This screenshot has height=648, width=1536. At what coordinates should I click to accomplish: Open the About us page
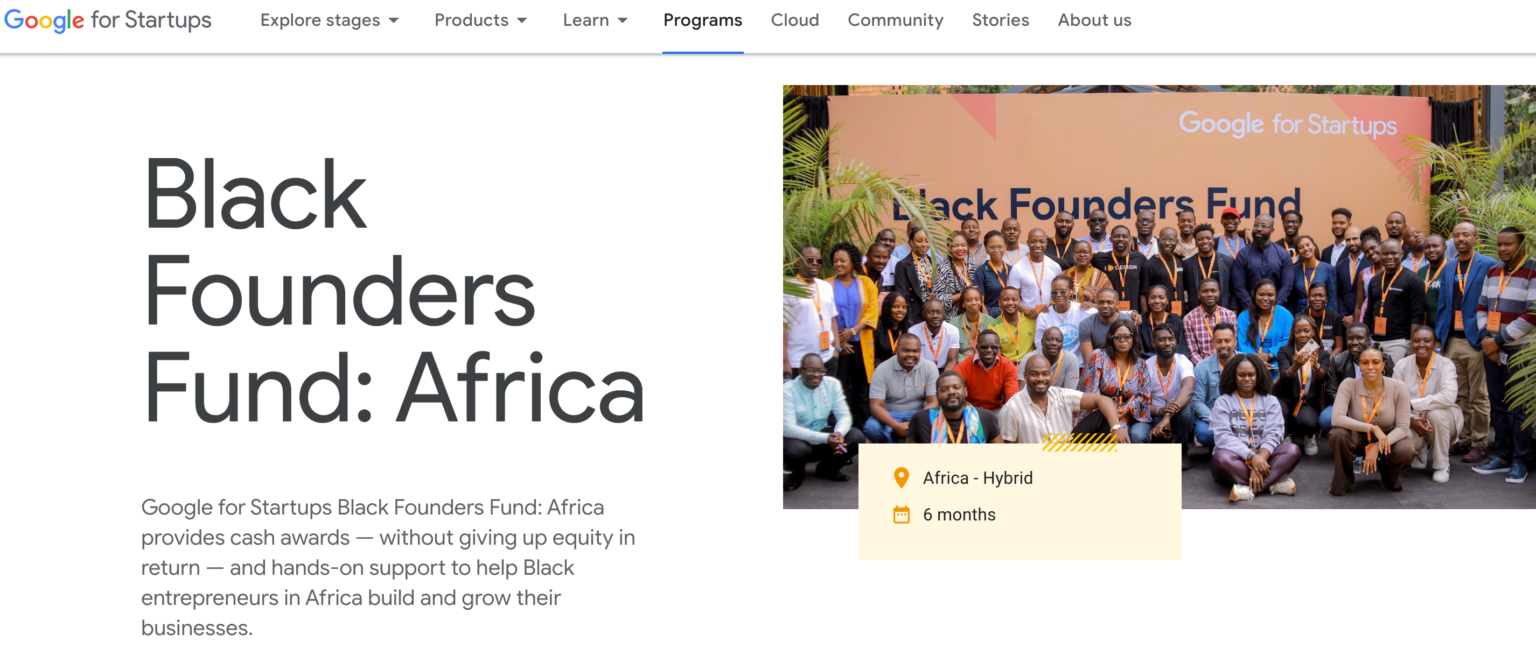click(x=1094, y=20)
